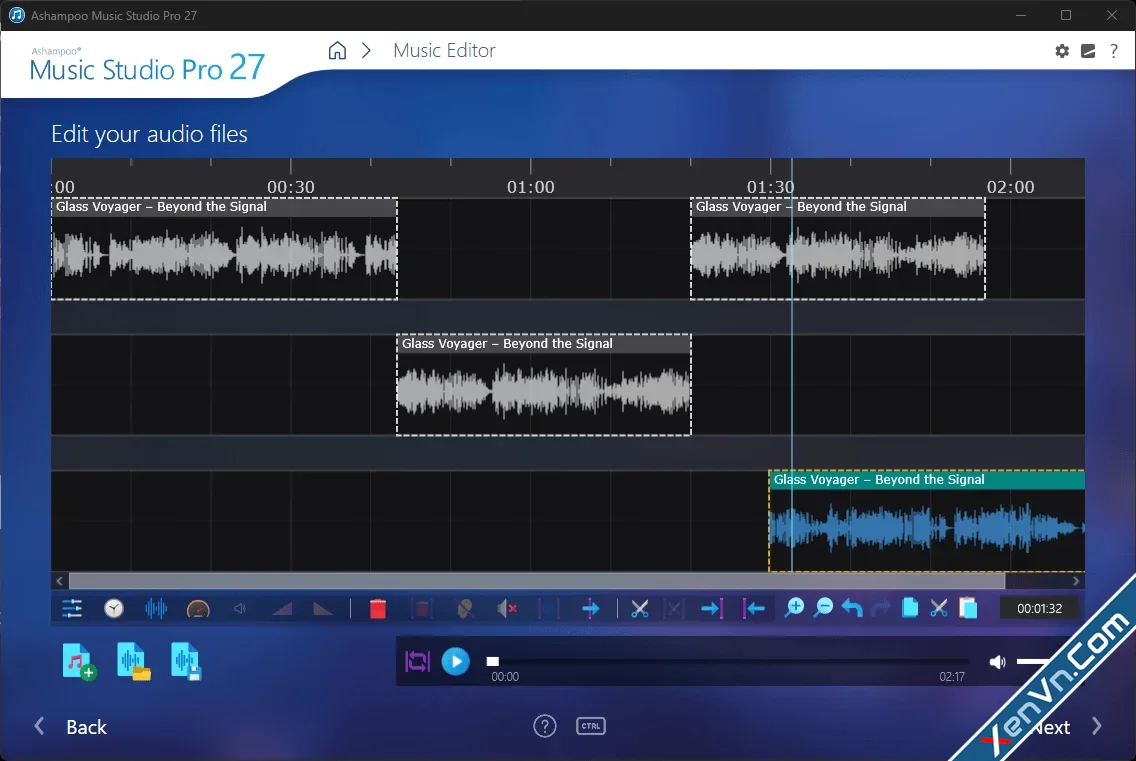Zoom out of the timeline
Viewport: 1136px width, 761px height.
(823, 607)
